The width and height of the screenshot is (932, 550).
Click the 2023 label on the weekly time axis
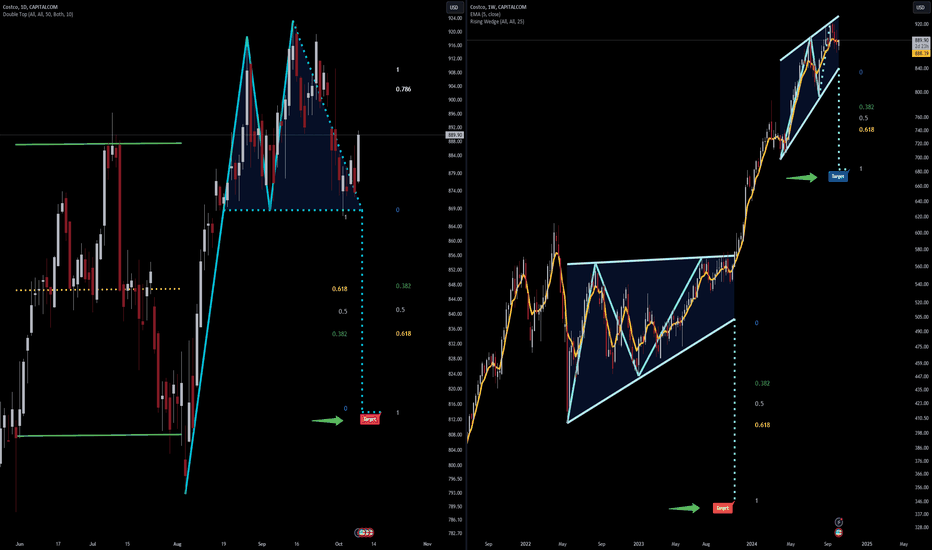[x=638, y=544]
